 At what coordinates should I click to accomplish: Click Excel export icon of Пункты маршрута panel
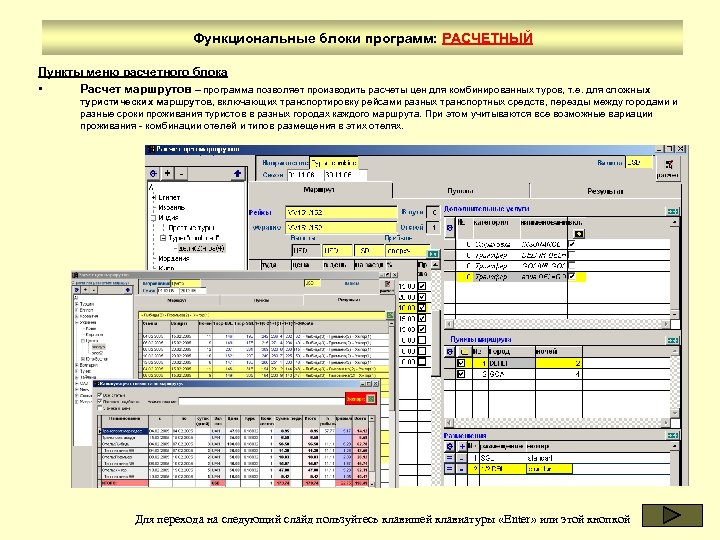673,340
